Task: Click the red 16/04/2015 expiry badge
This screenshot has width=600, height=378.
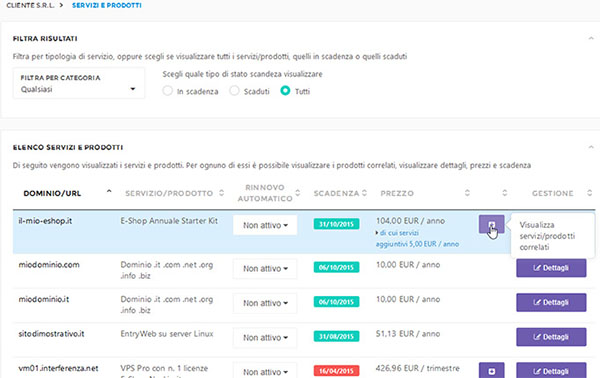Action: pos(336,370)
